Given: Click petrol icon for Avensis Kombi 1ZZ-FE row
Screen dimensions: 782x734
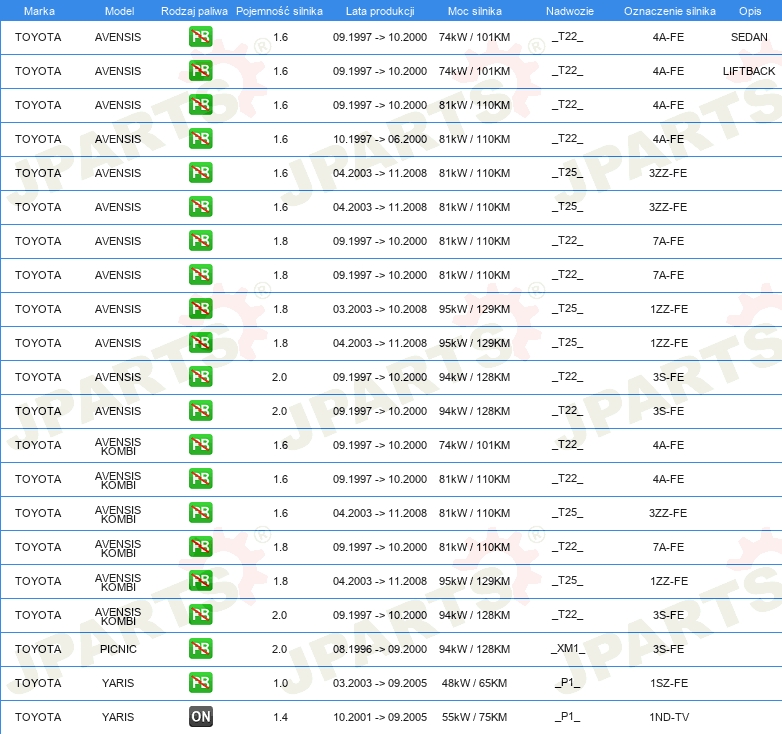Looking at the screenshot, I should tap(201, 580).
